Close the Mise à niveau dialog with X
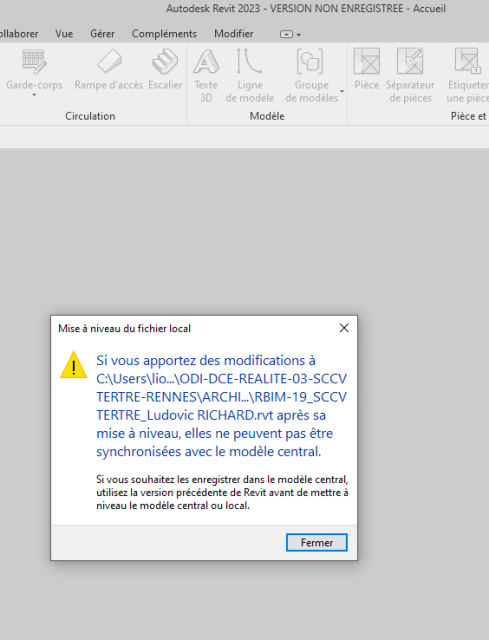This screenshot has height=640, width=489. [x=344, y=328]
